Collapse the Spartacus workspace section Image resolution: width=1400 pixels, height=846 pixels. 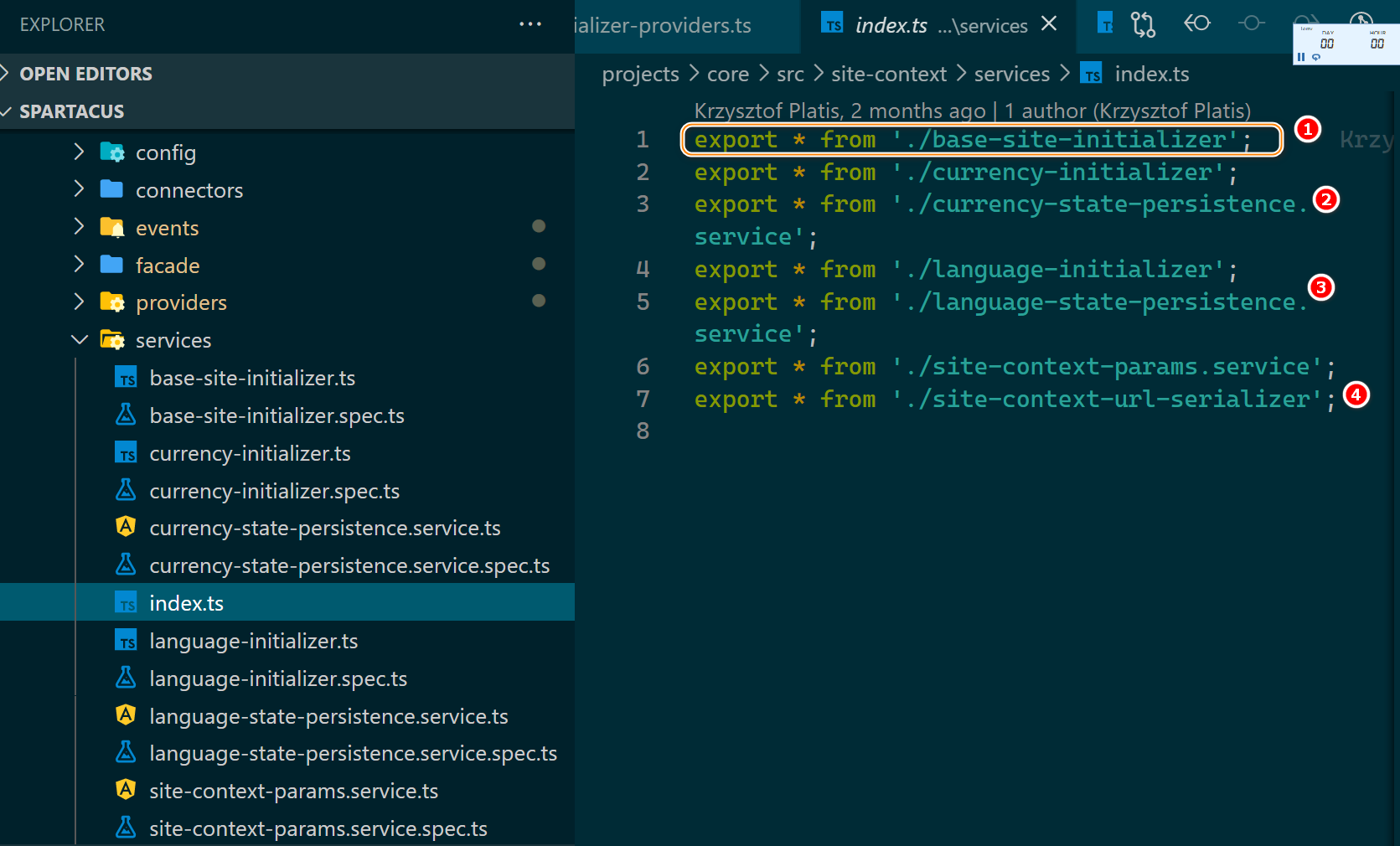click(x=287, y=111)
